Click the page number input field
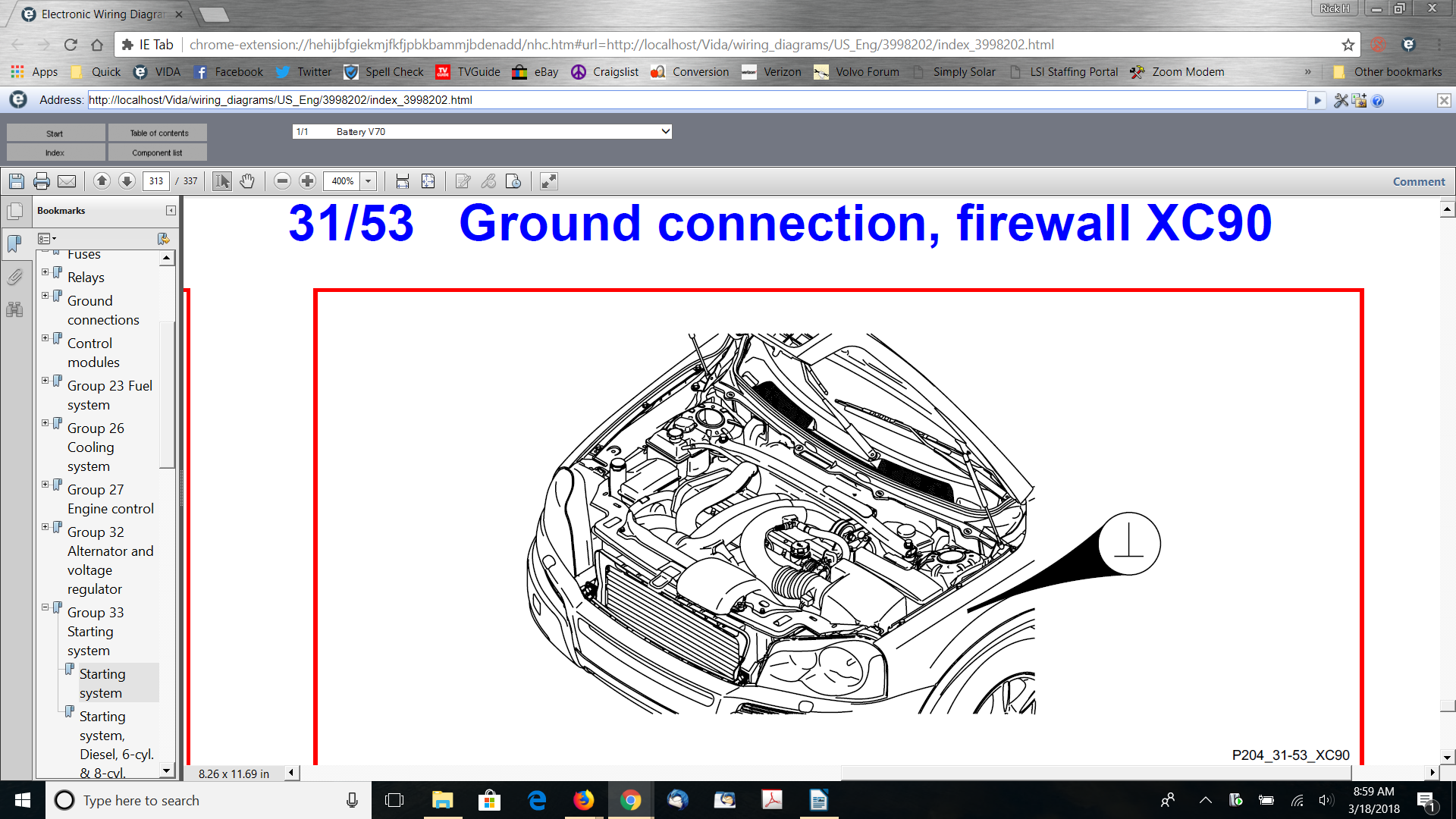This screenshot has height=819, width=1456. click(156, 181)
